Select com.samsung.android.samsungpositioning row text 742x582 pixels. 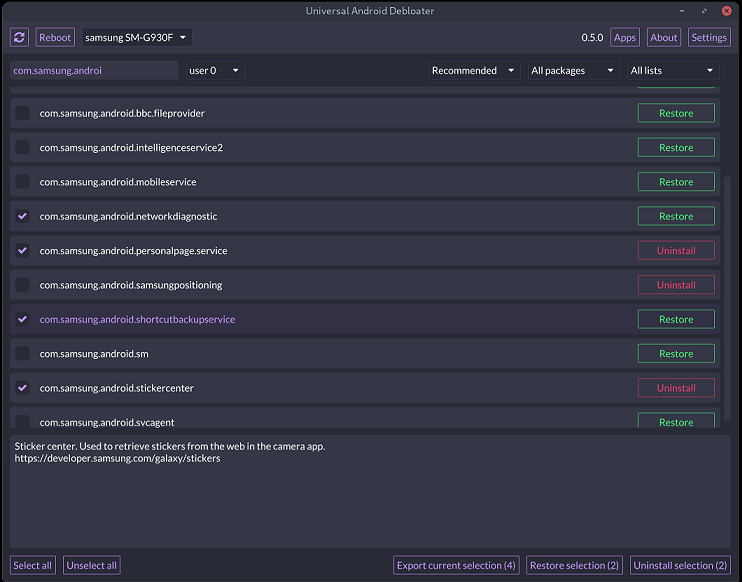point(131,285)
